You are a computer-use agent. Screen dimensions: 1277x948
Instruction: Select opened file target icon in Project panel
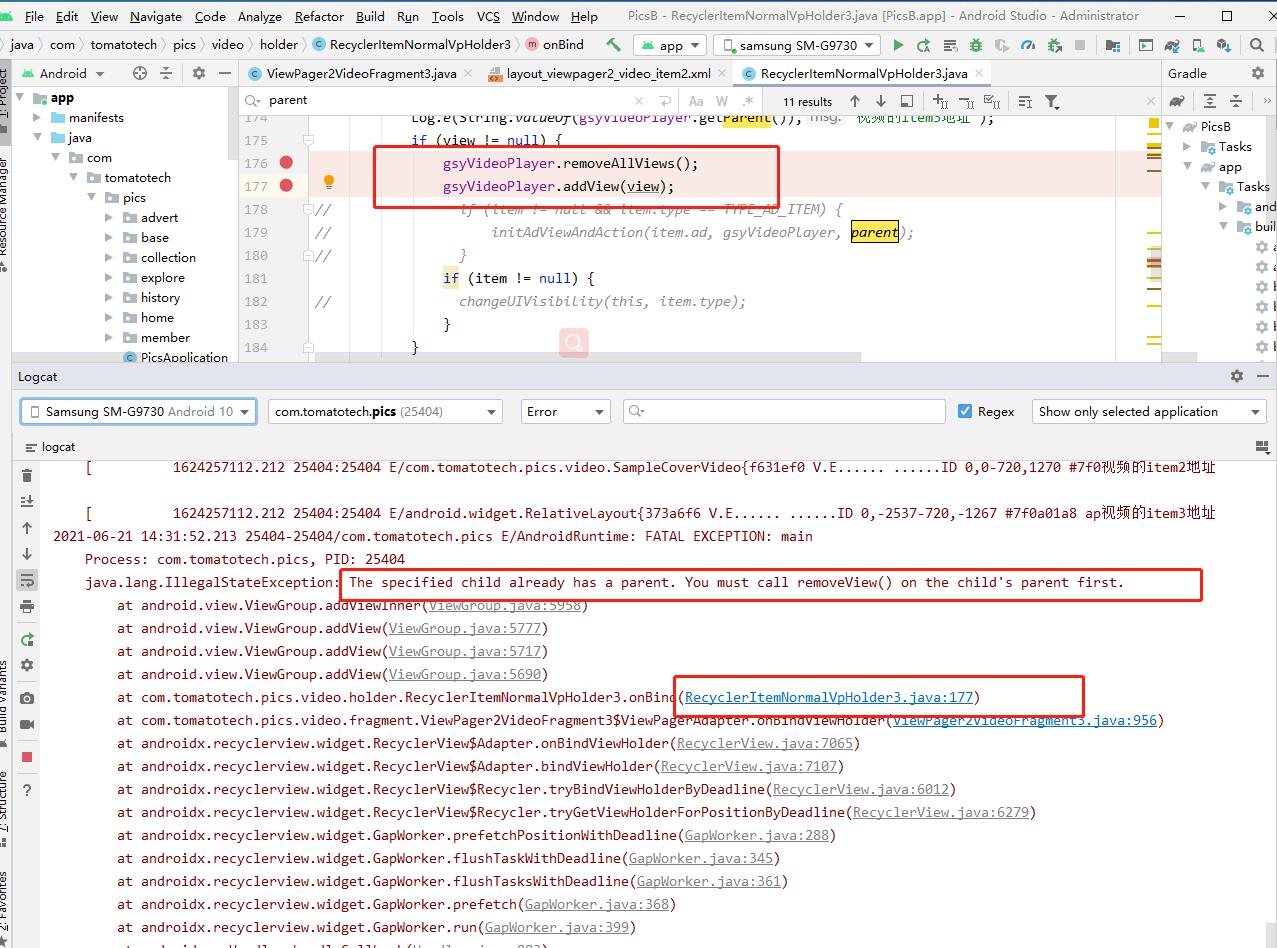(x=140, y=73)
